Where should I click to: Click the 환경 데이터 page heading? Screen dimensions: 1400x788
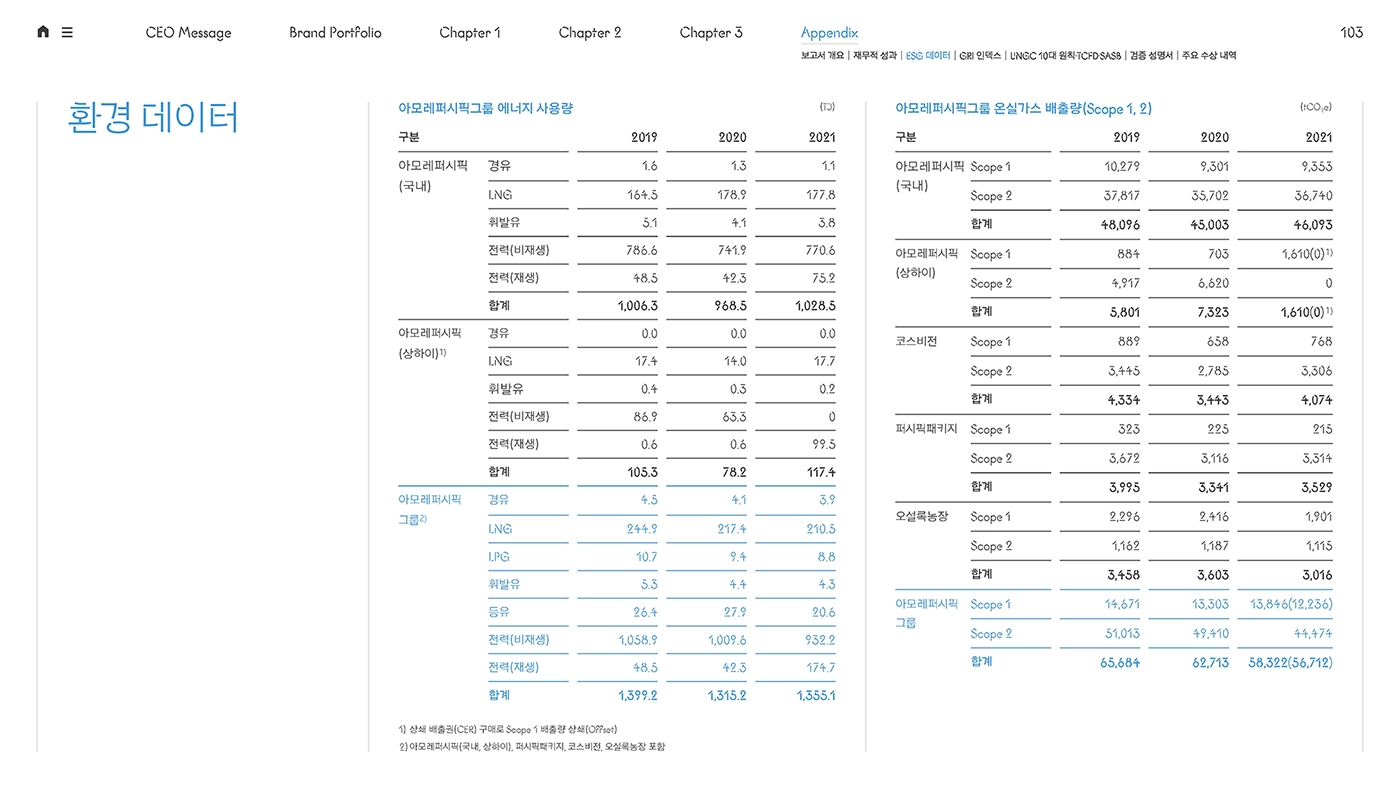tap(153, 118)
